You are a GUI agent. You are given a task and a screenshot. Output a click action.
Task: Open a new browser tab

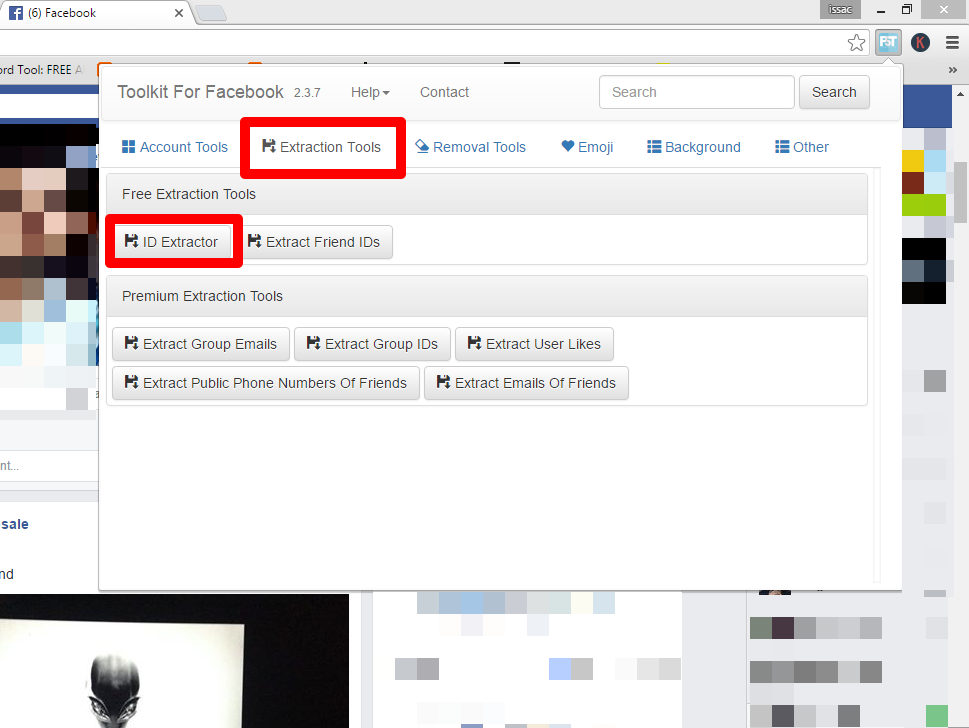tap(211, 13)
